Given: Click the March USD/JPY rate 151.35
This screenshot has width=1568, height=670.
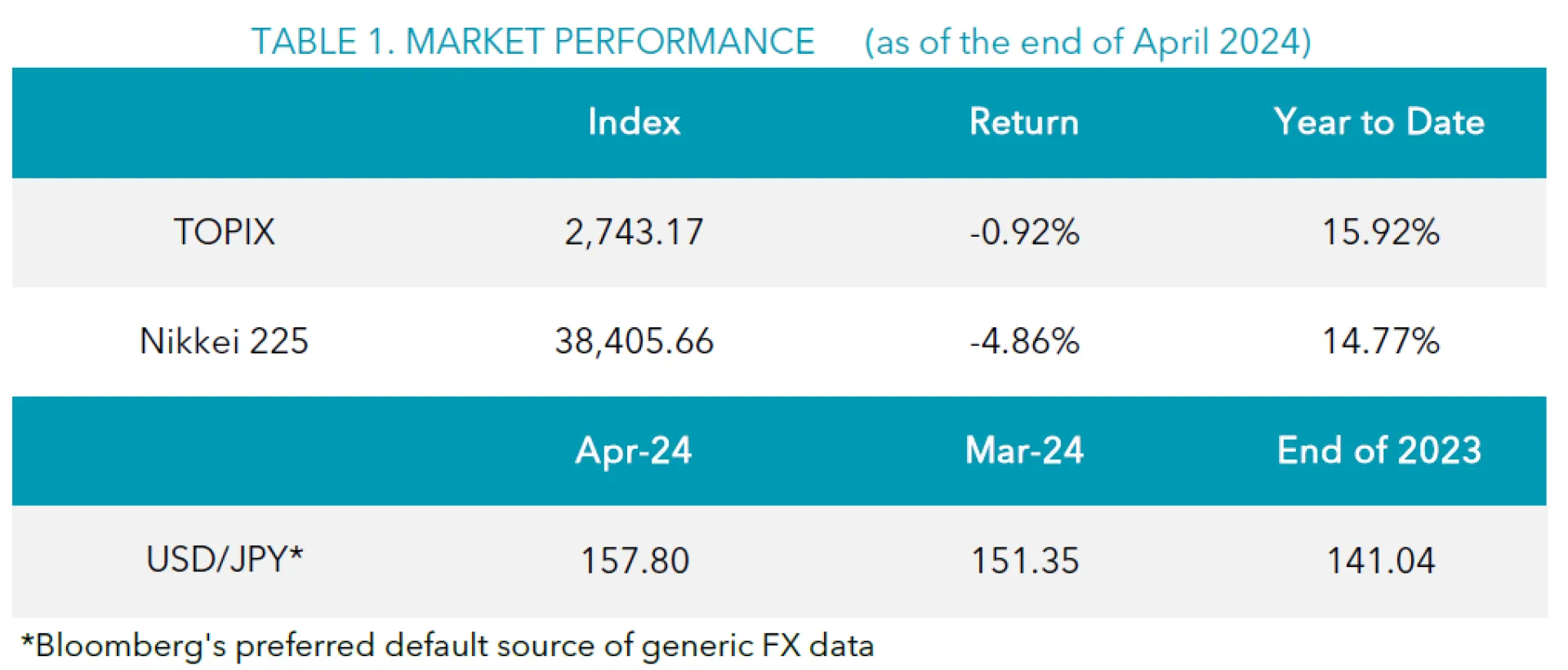Looking at the screenshot, I should click(x=1024, y=561).
